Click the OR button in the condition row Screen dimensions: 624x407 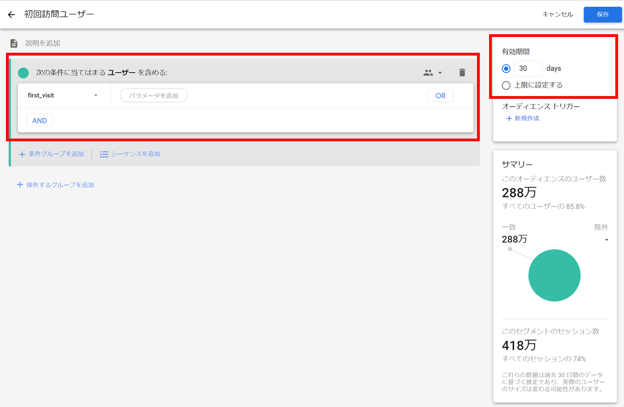pos(440,96)
